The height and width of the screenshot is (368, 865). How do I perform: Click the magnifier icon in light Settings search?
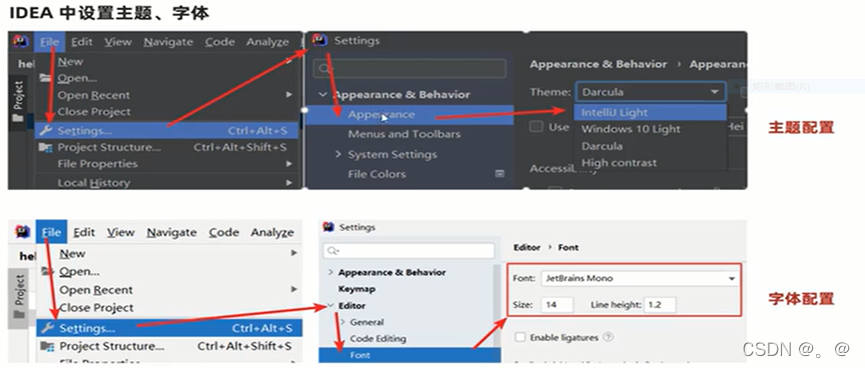333,251
